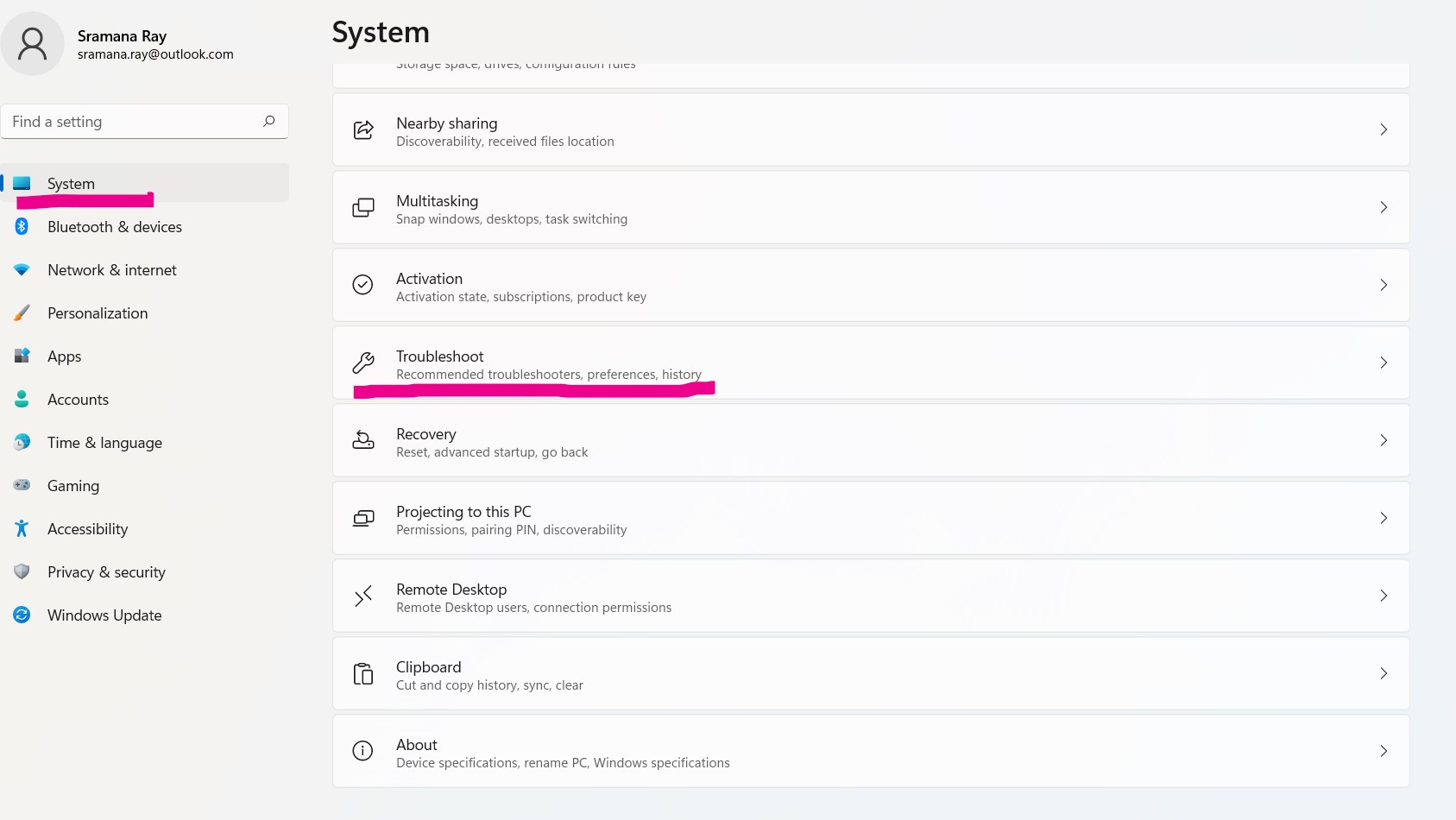Open Accounts settings via the person icon
1456x820 pixels.
[22, 400]
